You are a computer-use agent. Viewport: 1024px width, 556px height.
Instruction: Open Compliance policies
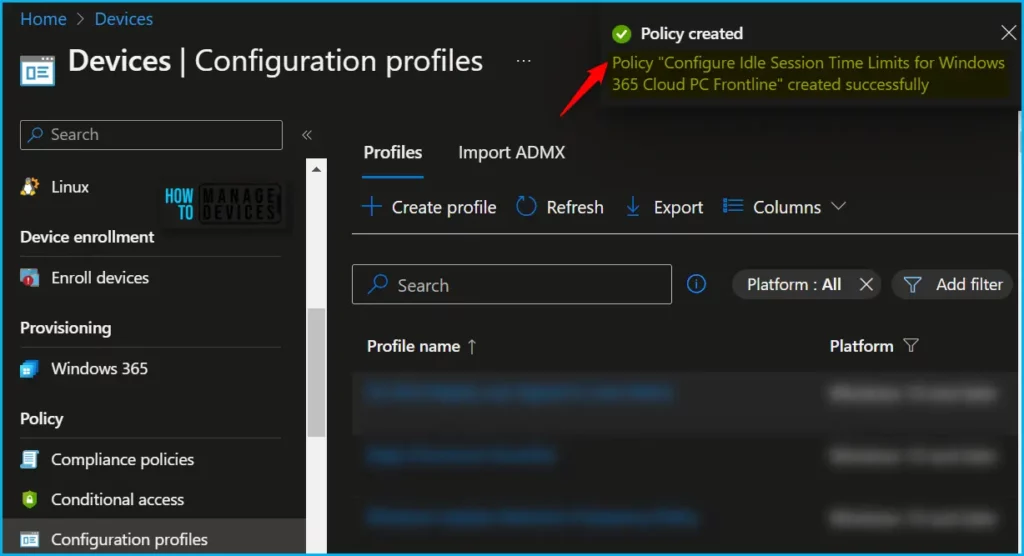122,459
